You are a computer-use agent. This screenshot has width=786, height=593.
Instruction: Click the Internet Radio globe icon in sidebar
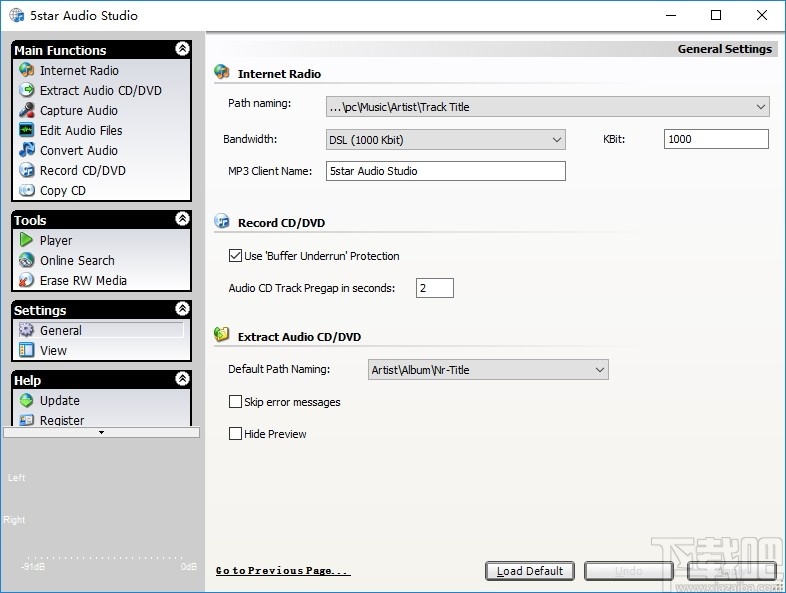click(27, 70)
